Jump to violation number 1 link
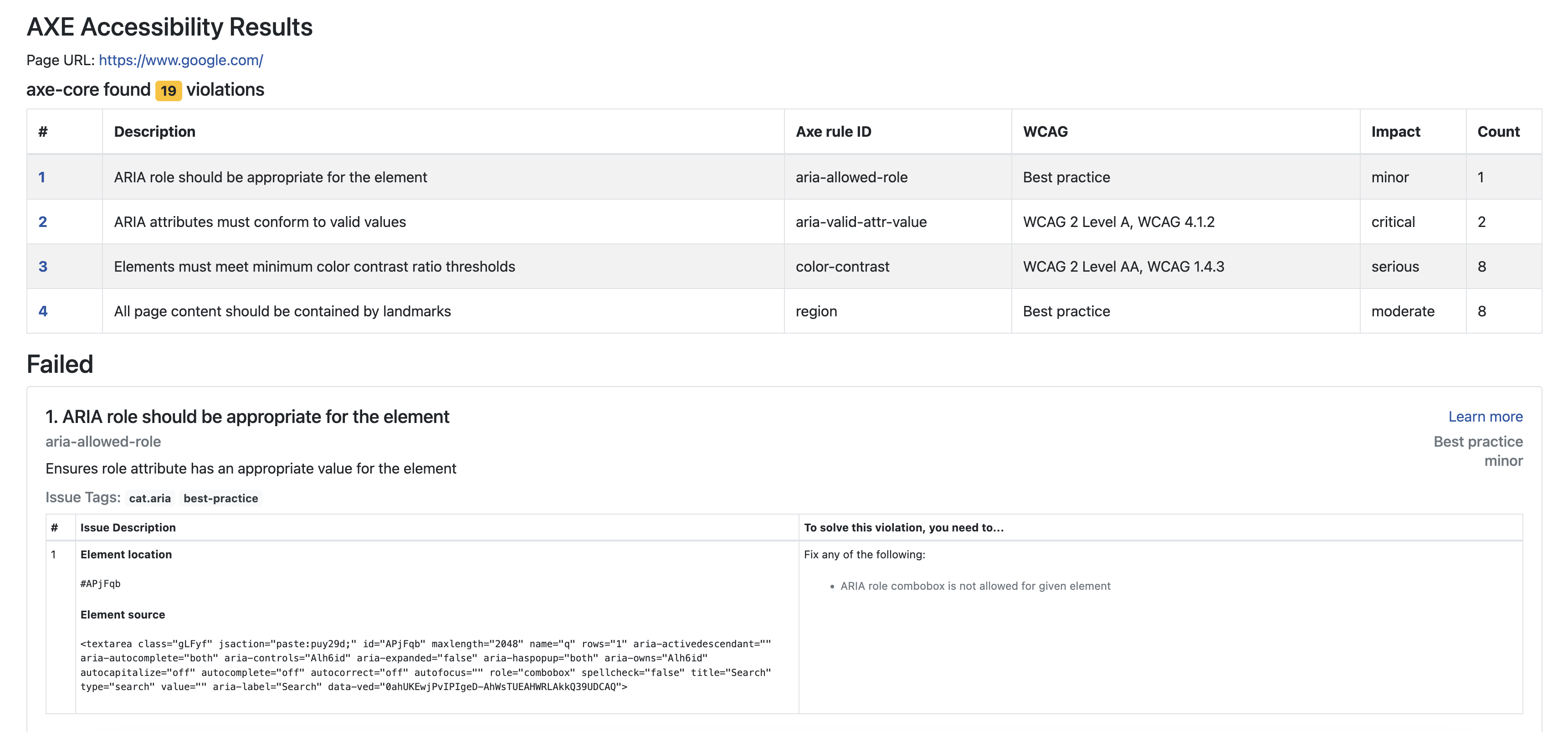The width and height of the screenshot is (1568, 732). click(42, 177)
